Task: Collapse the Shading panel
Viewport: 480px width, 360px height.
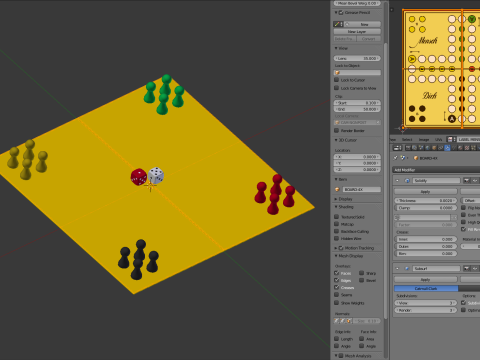Action: coord(336,207)
